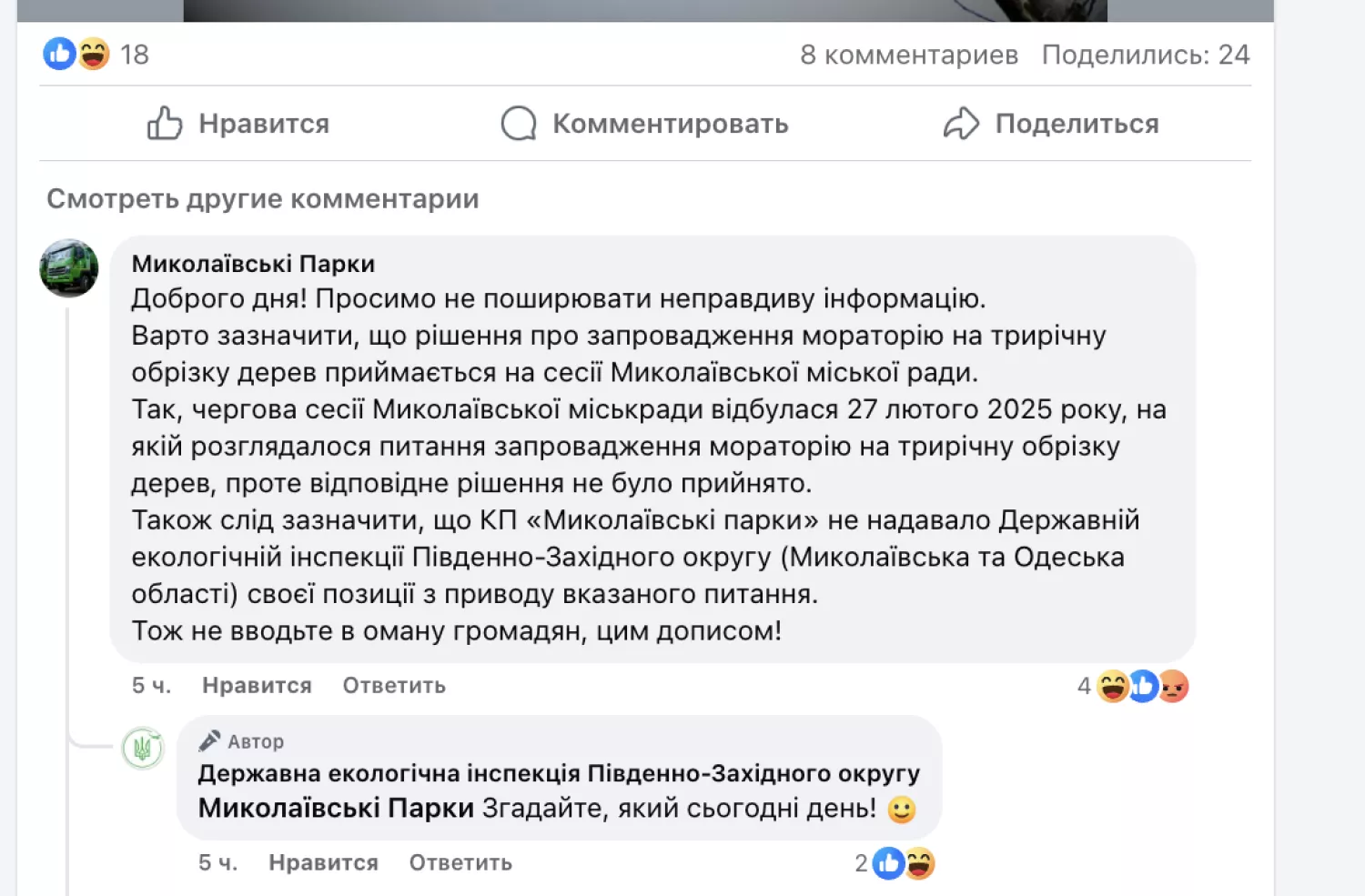Viewport: 1365px width, 896px height.
Task: Reply to the Миколаївські Парки comment
Action: point(394,686)
